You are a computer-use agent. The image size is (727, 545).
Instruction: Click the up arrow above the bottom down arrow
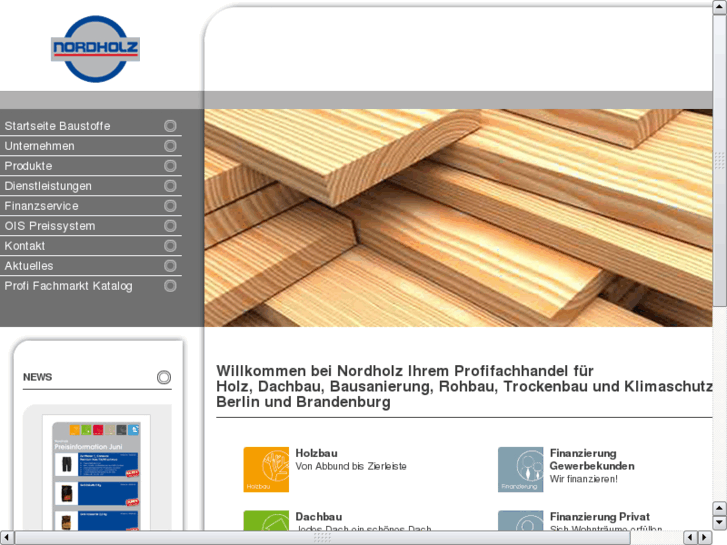point(720,508)
